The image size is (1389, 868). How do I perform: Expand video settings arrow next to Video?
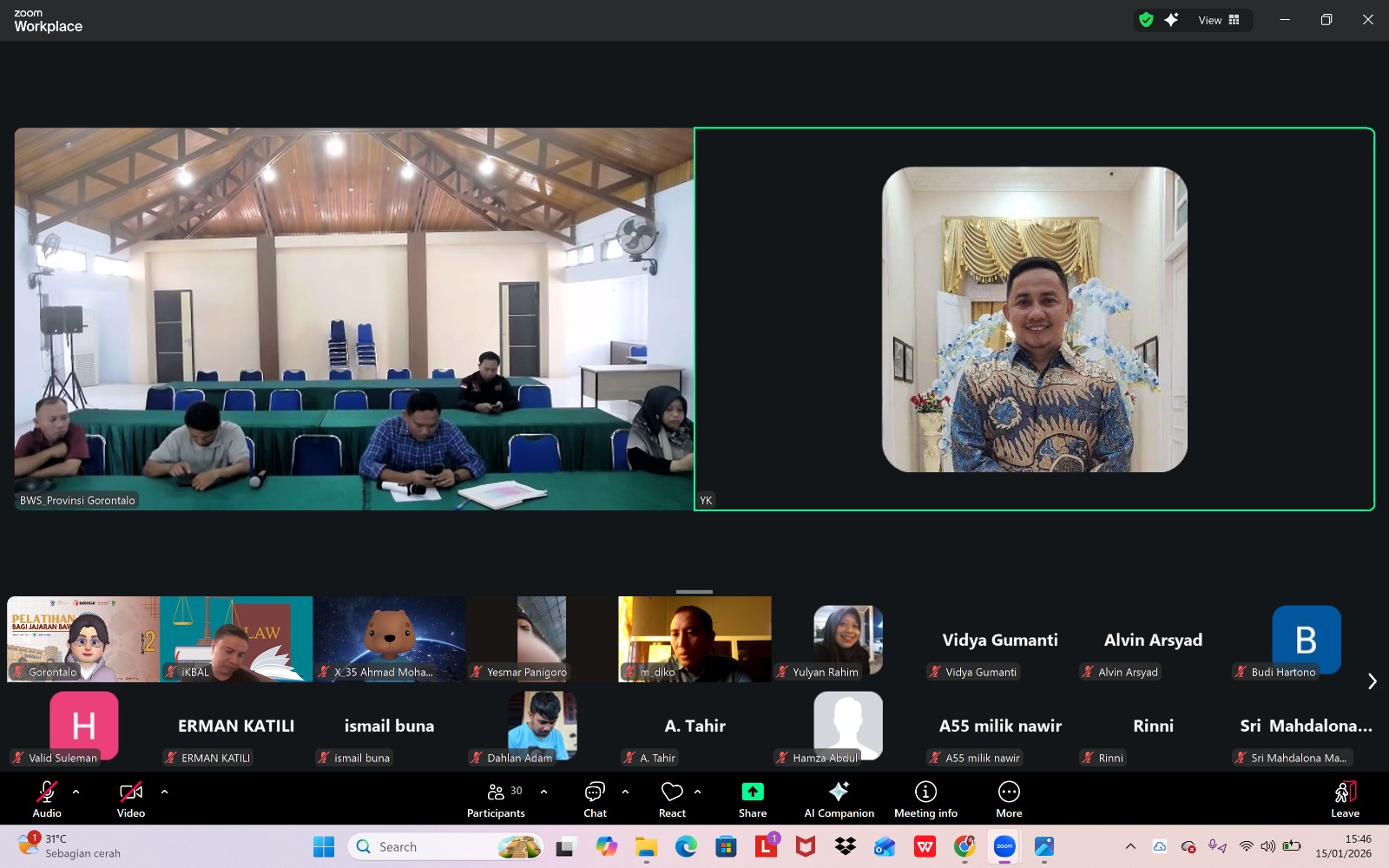point(164,792)
